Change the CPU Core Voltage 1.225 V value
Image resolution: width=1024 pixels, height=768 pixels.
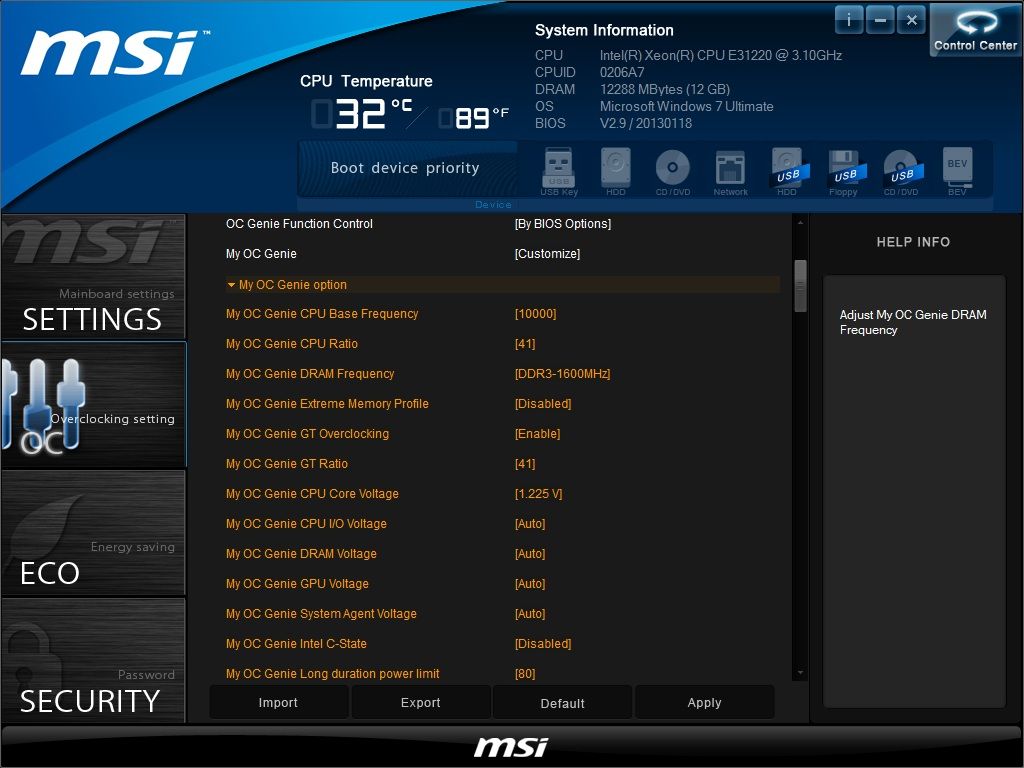pos(538,494)
